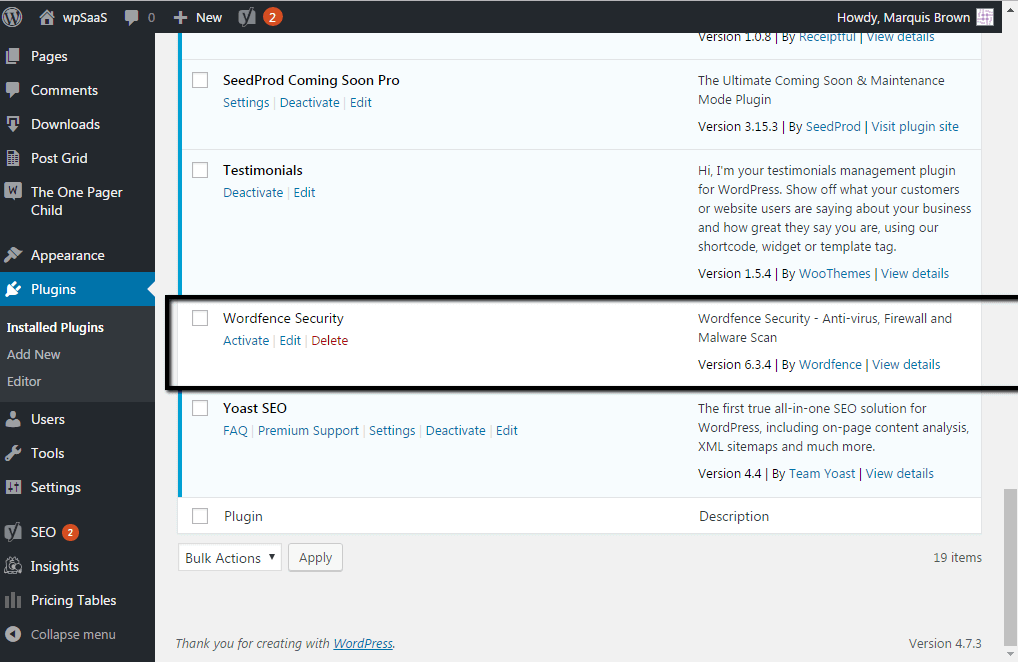The width and height of the screenshot is (1018, 662).
Task: Click the "19 items" count text
Action: point(958,558)
